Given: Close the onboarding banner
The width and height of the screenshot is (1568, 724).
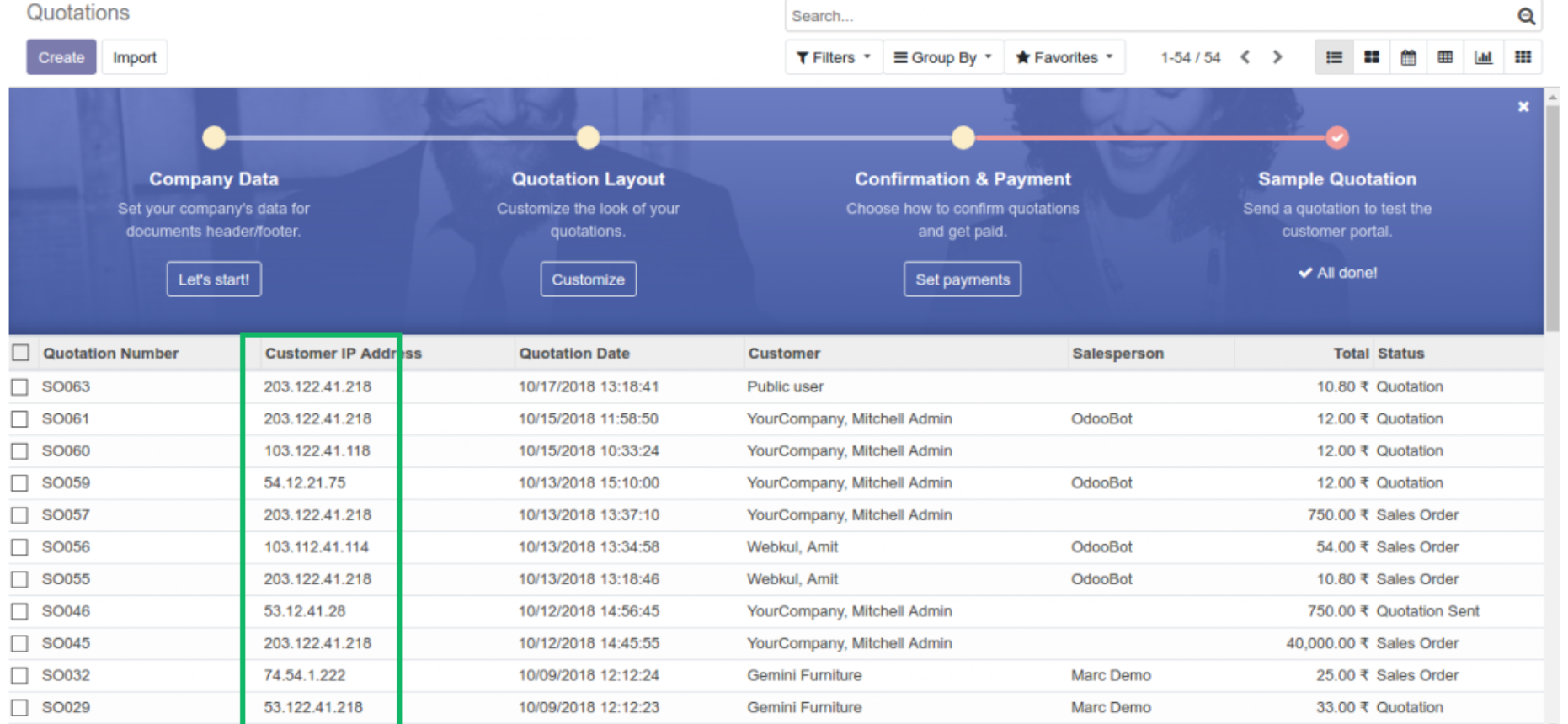Looking at the screenshot, I should click(1523, 107).
